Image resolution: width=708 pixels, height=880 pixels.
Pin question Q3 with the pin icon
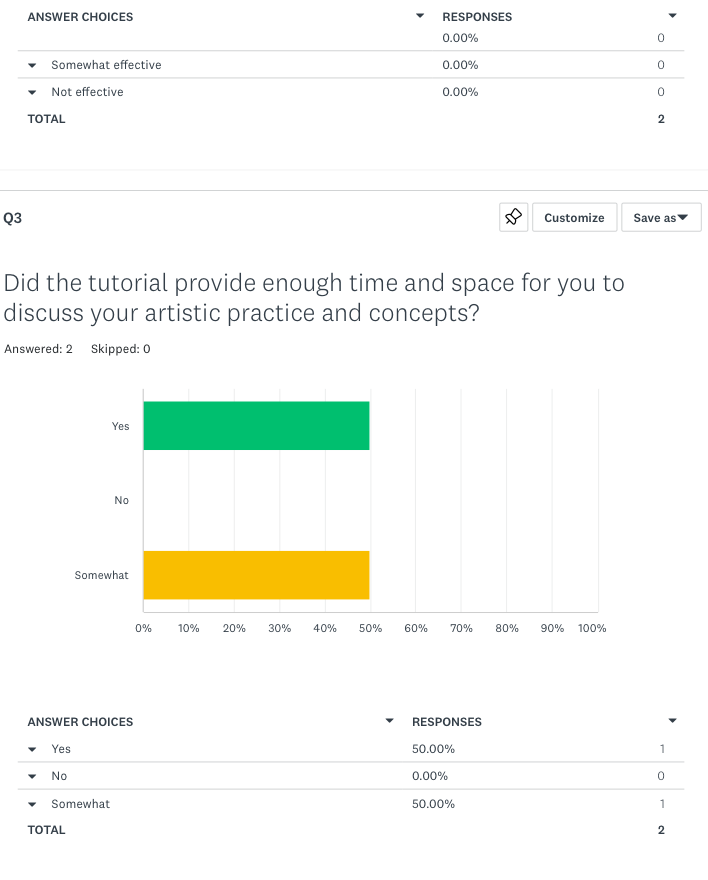coord(514,217)
